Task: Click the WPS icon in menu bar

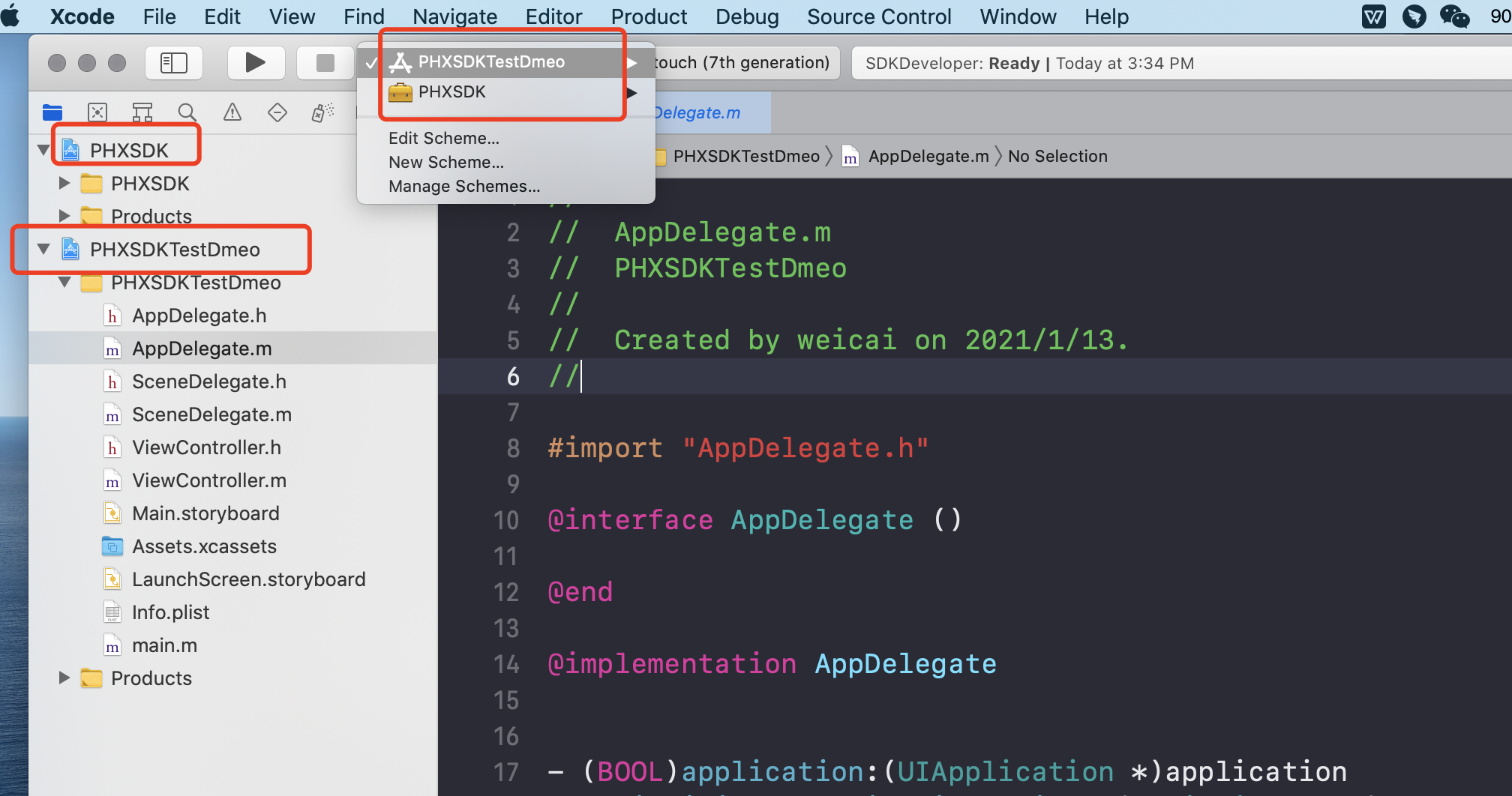Action: (1374, 16)
